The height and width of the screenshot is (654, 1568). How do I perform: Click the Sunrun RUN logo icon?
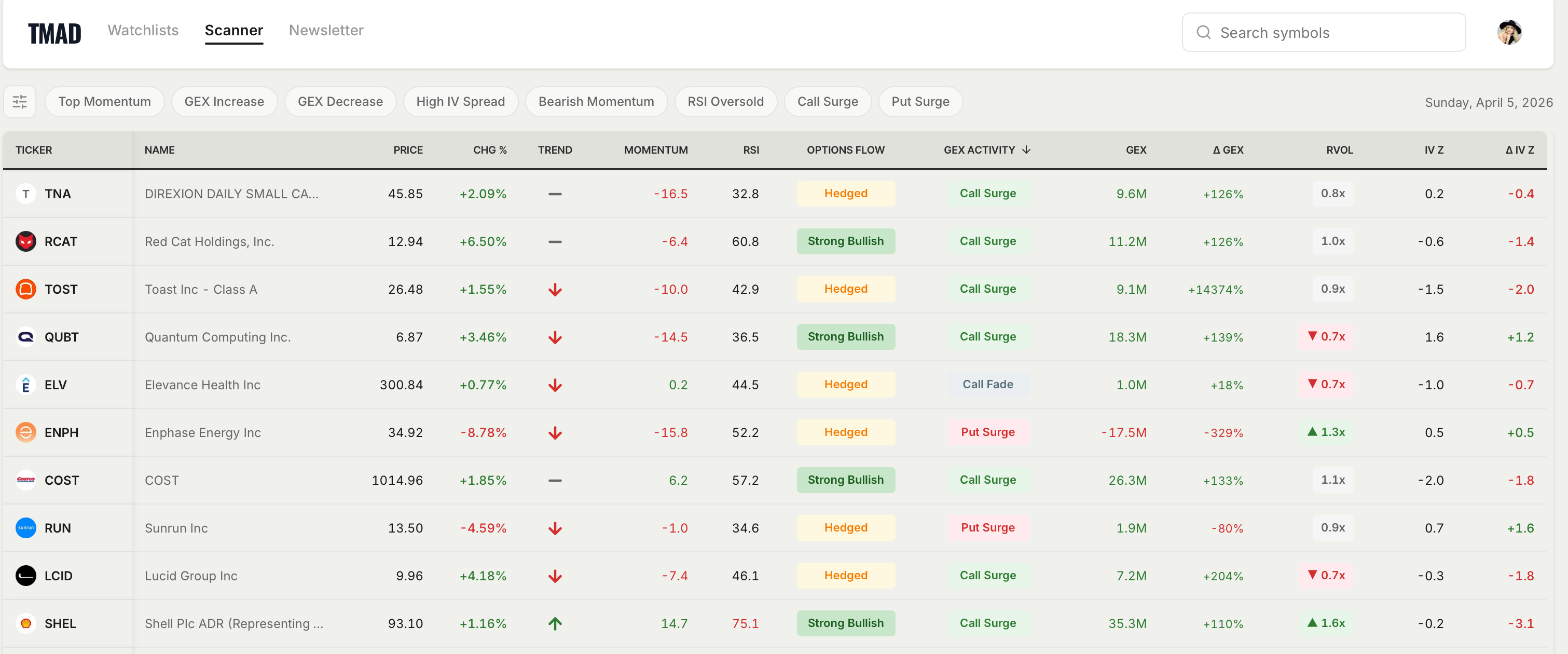[25, 527]
